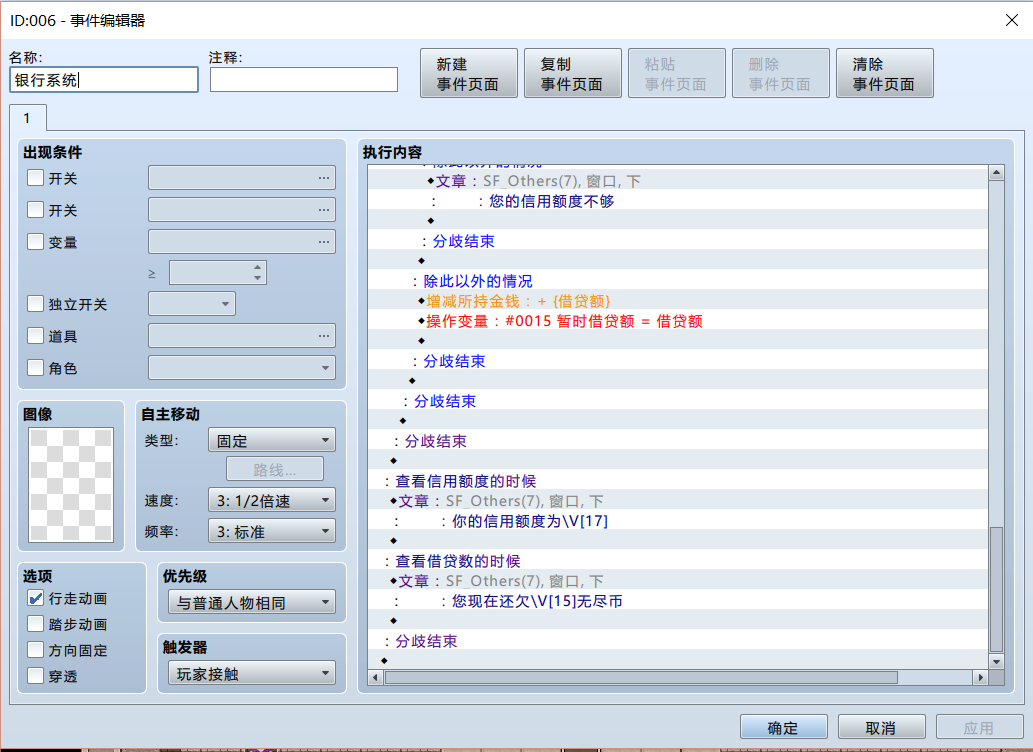Select the 查看信用额度的时候 branch line
This screenshot has height=752, width=1033.
tap(678, 481)
